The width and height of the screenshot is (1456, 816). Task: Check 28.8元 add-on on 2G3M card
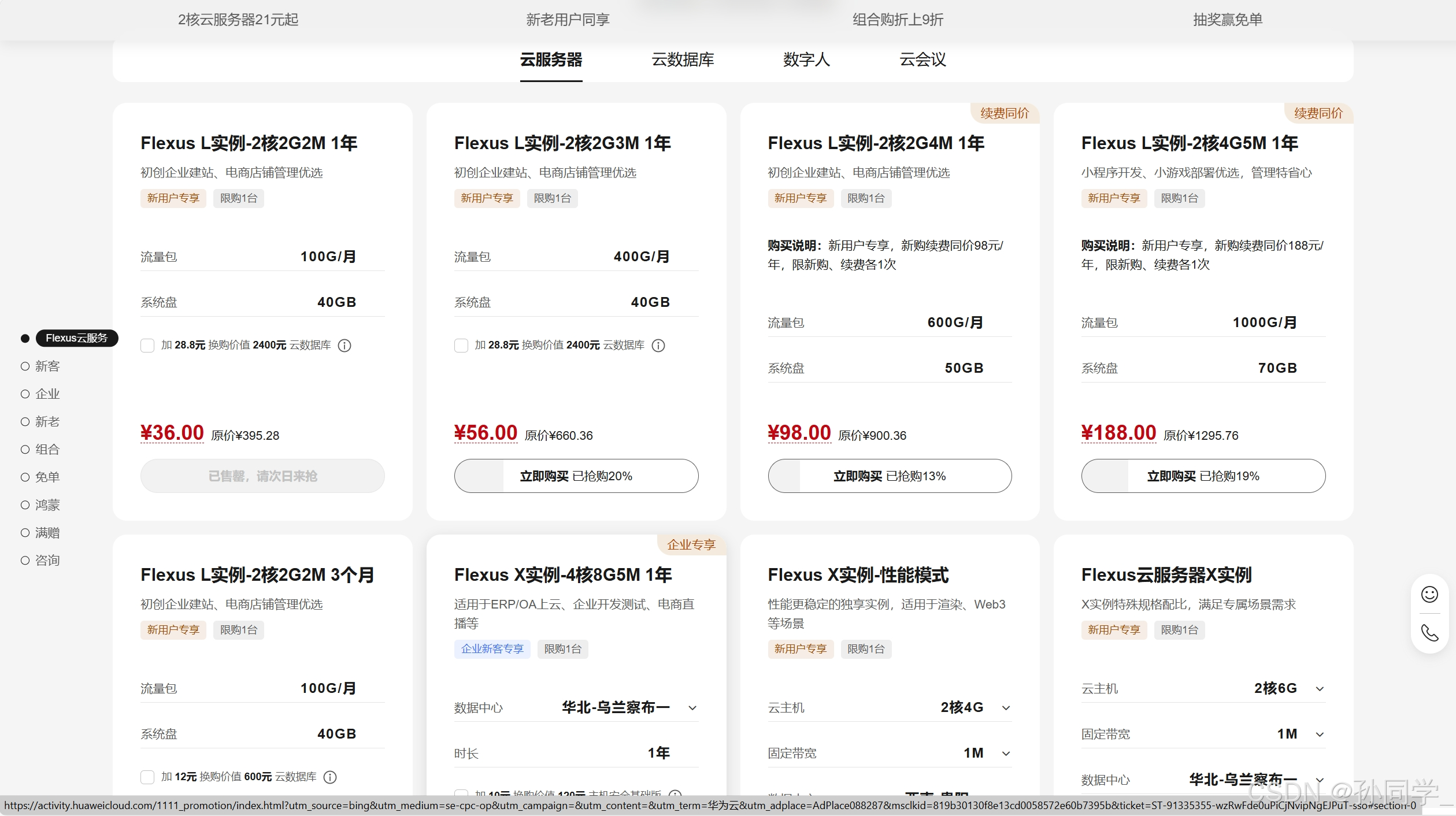(461, 346)
